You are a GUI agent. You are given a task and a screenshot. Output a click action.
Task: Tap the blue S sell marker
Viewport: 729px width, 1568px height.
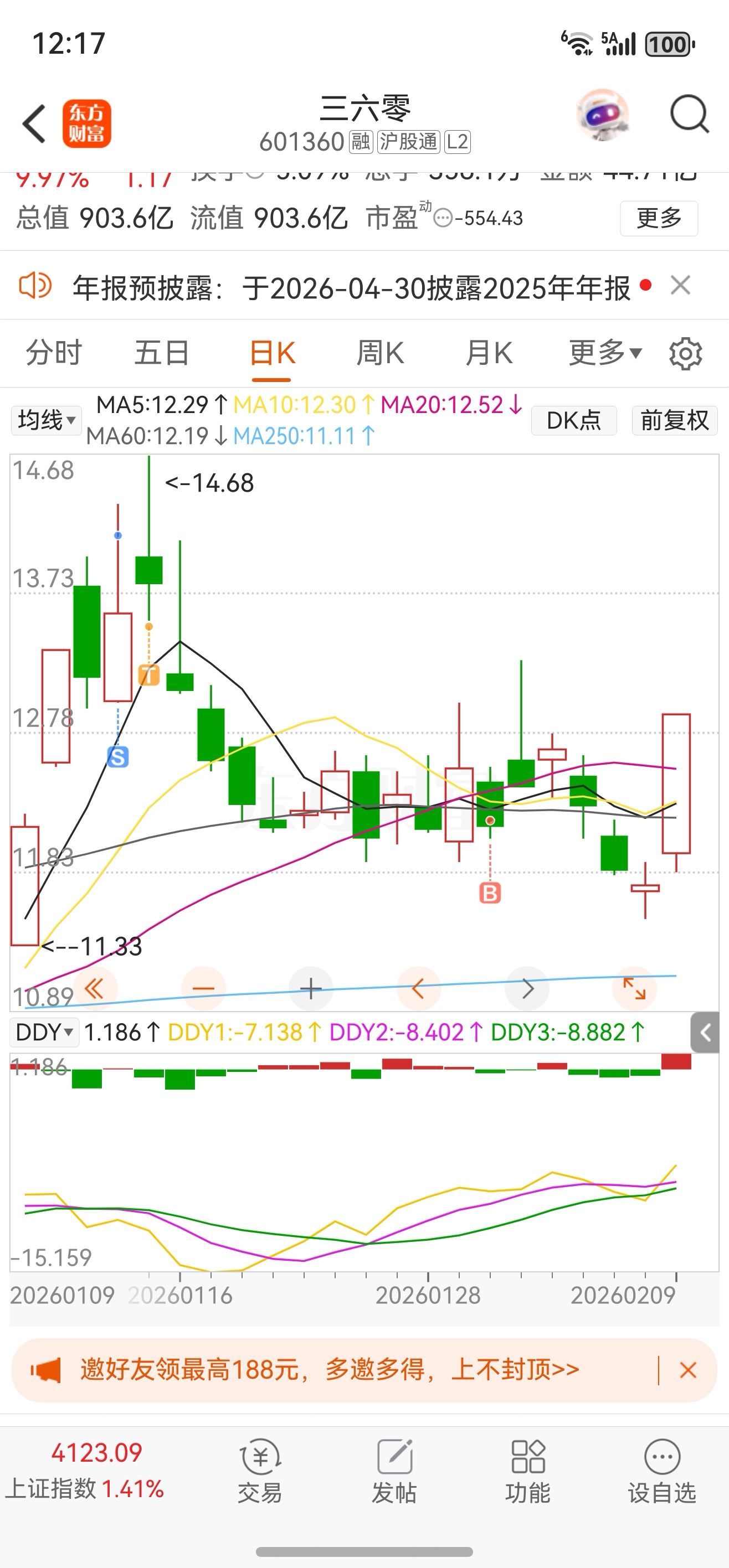pyautogui.click(x=118, y=757)
